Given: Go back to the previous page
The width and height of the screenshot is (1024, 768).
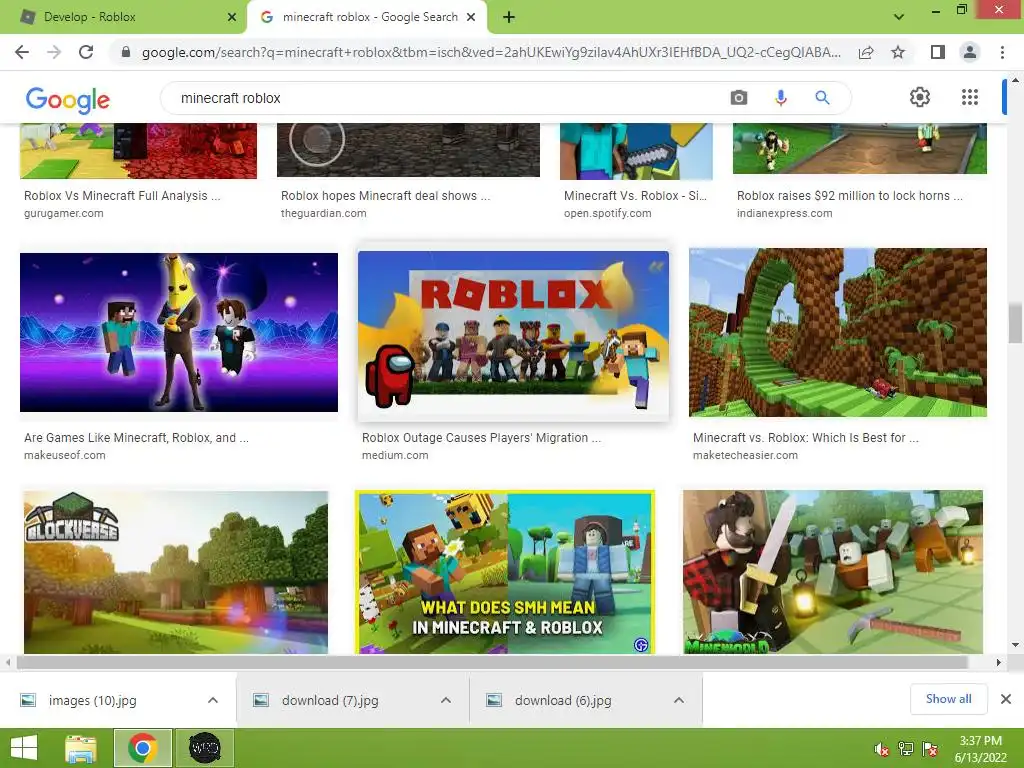Looking at the screenshot, I should click(x=22, y=52).
